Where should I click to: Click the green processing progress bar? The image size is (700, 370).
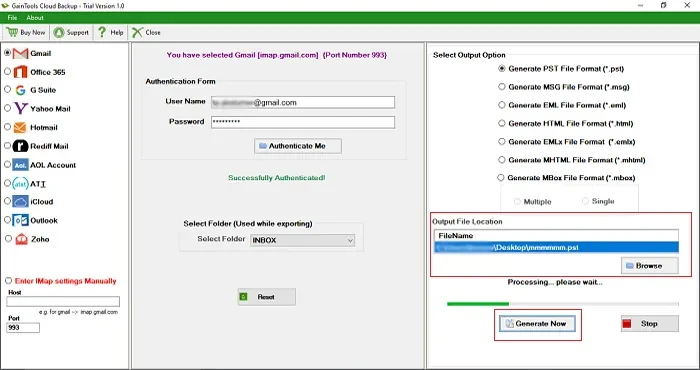pyautogui.click(x=562, y=304)
